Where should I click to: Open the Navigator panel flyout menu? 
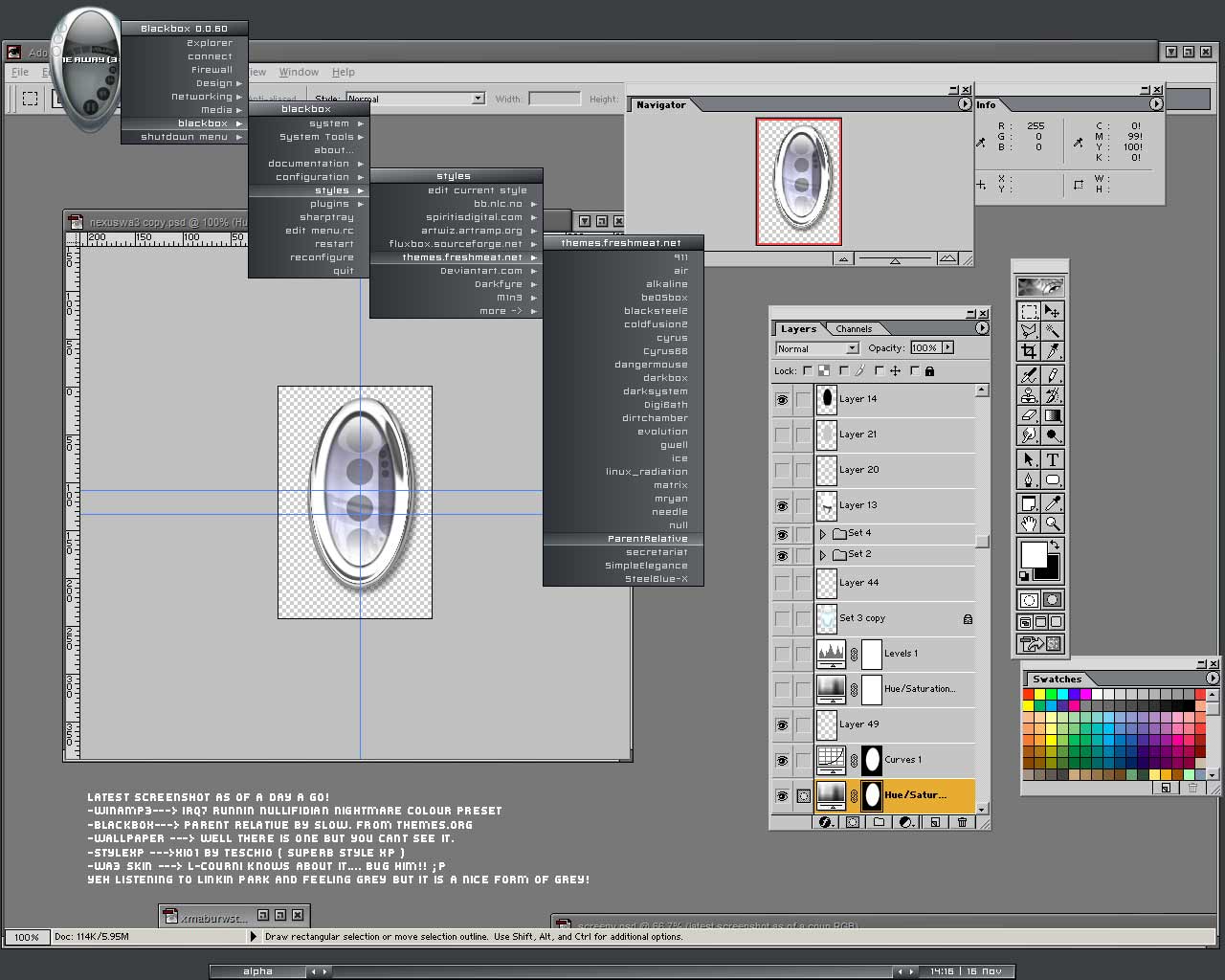(x=965, y=104)
